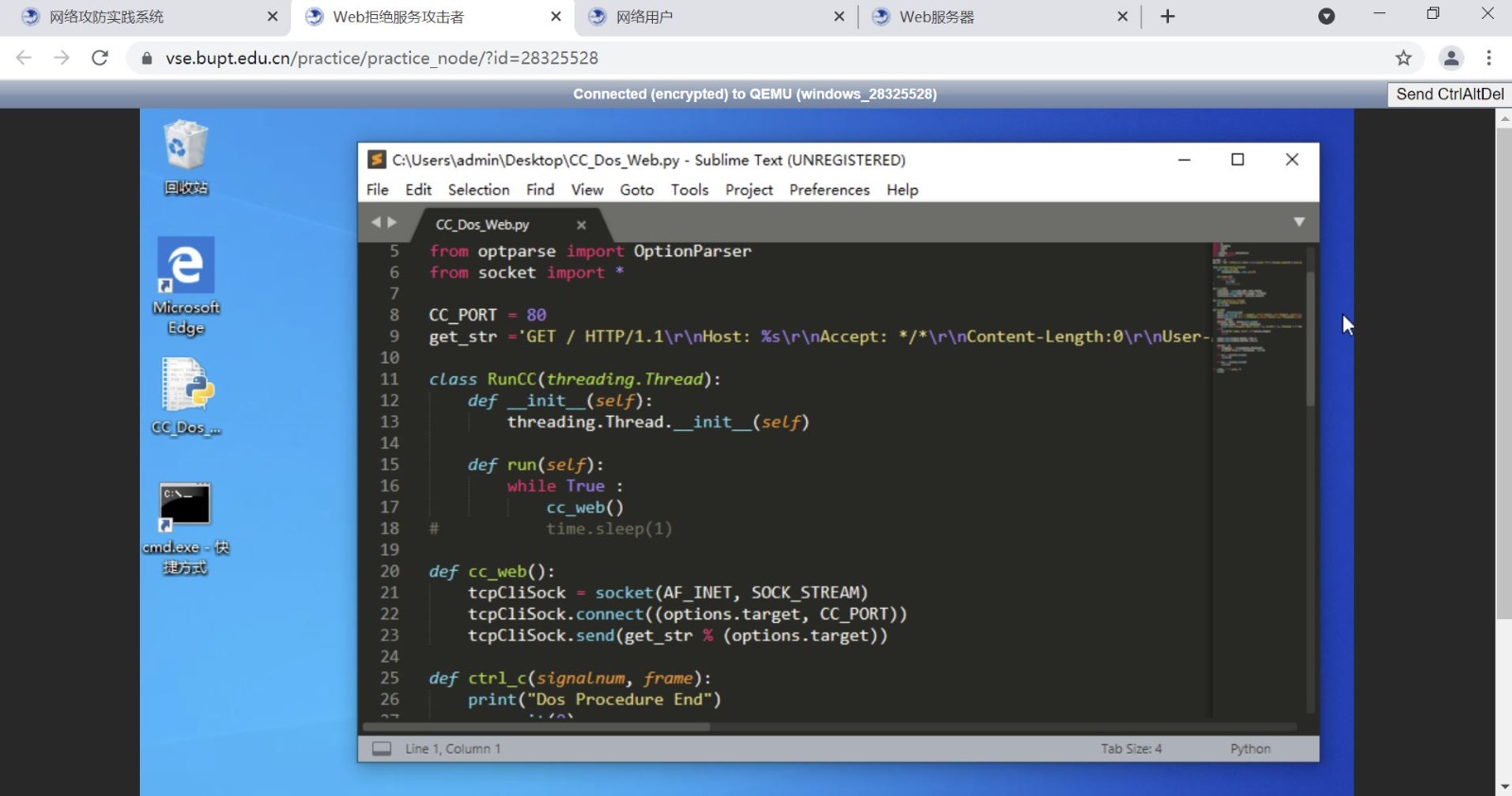Click 'time.sleep(1)' comment on line 18

[609, 529]
